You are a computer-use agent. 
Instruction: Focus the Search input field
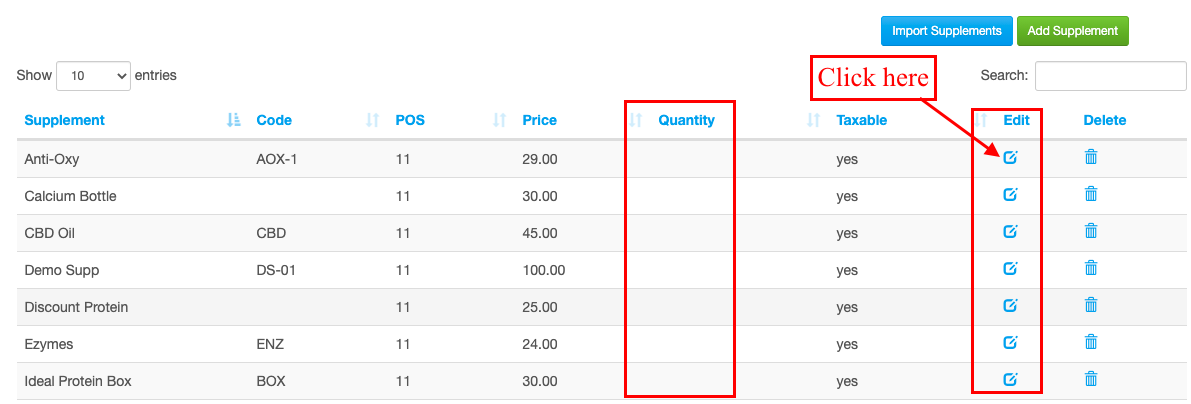click(1110, 76)
